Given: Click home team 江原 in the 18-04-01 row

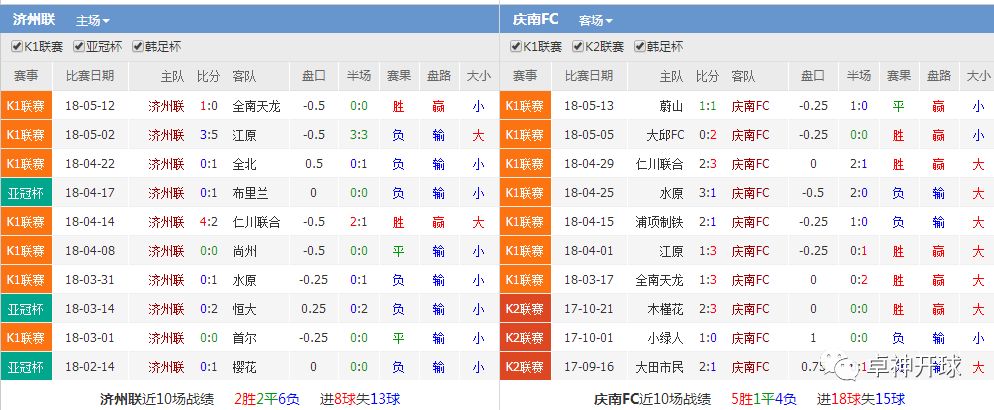Looking at the screenshot, I should (671, 251).
